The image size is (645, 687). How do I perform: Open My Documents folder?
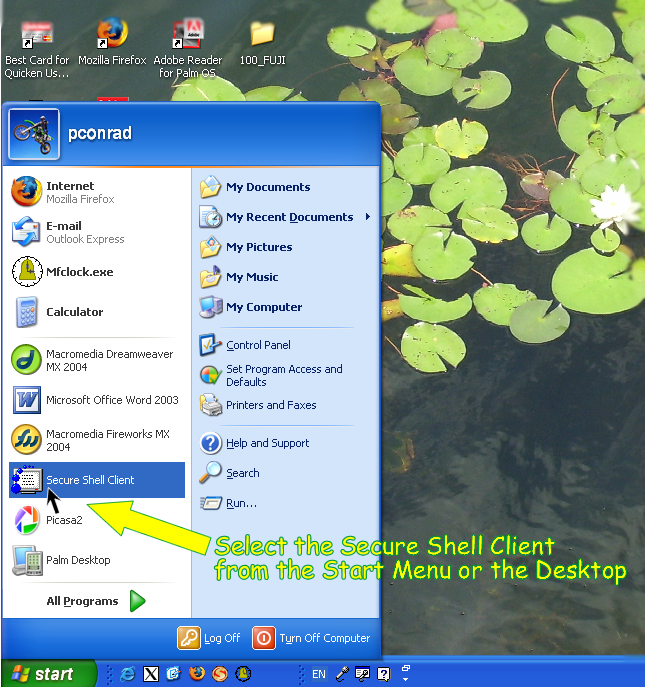pyautogui.click(x=286, y=187)
